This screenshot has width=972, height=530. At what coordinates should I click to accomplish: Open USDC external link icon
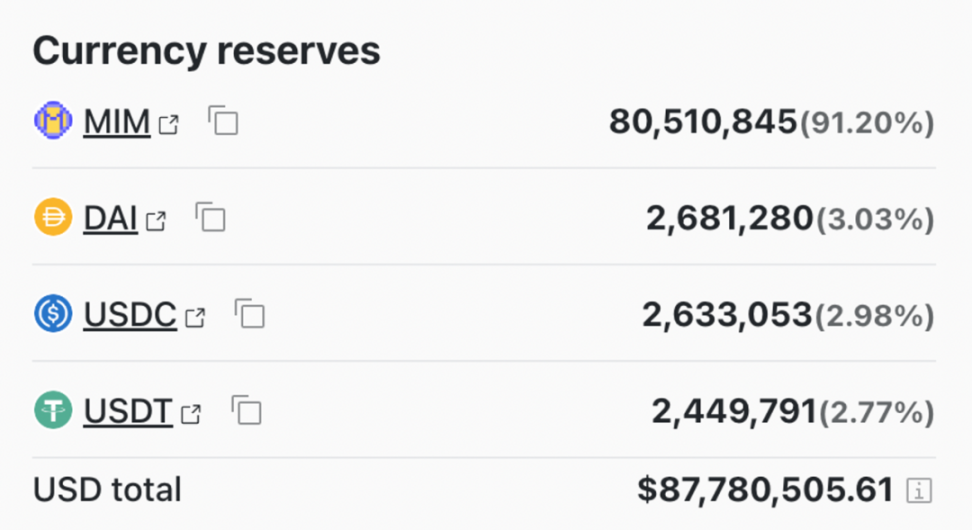[x=196, y=318]
